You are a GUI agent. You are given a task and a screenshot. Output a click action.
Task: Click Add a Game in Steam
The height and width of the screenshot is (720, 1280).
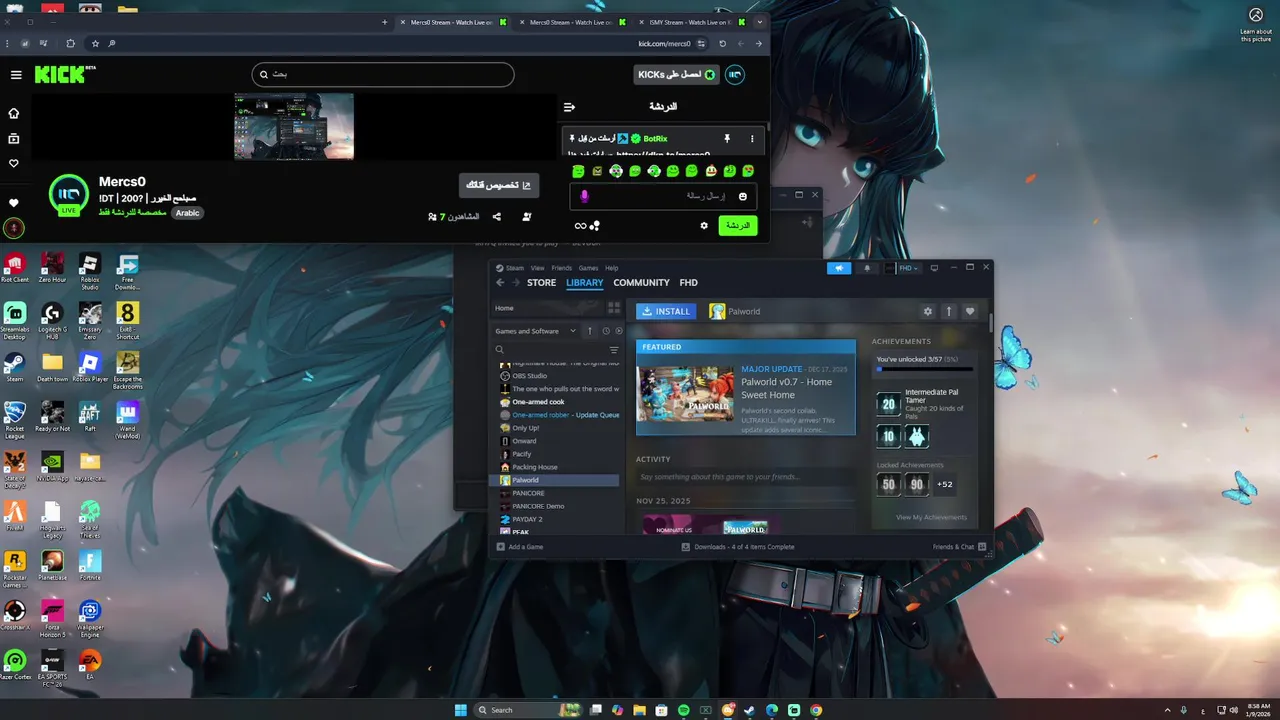[x=520, y=547]
